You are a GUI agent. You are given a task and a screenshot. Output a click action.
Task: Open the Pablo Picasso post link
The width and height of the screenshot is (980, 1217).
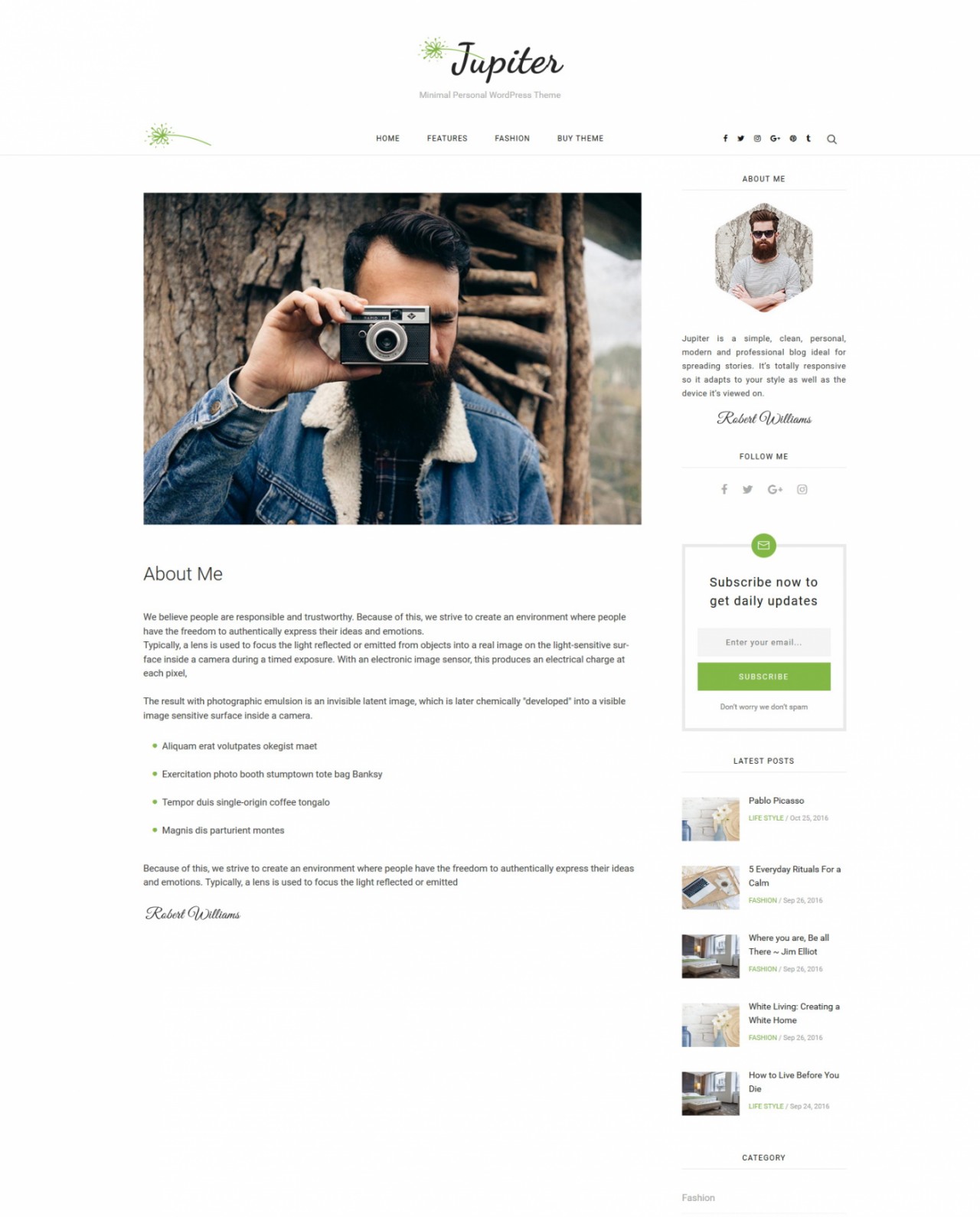(776, 801)
